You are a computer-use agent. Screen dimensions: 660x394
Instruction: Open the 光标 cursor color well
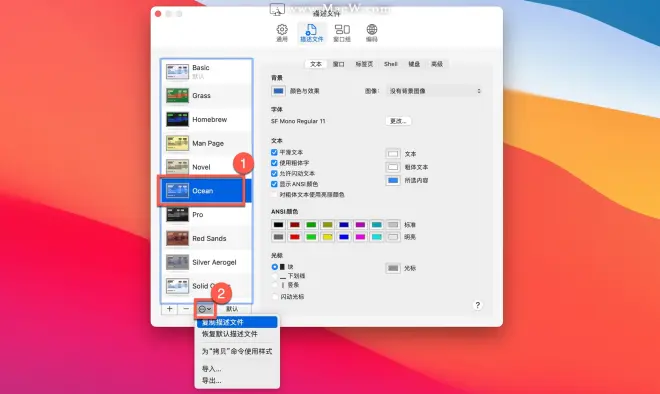point(393,268)
